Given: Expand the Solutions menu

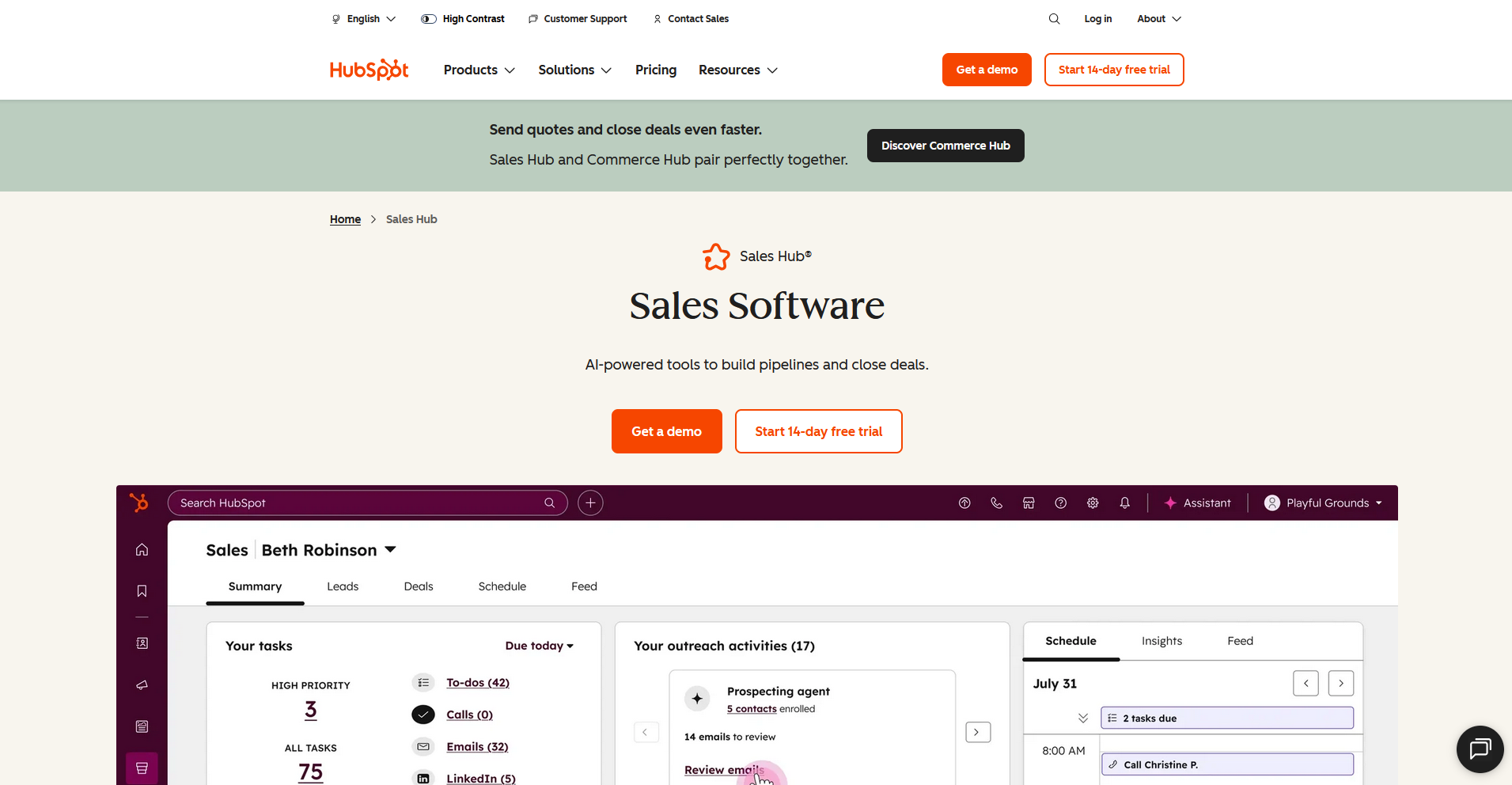Looking at the screenshot, I should (575, 70).
